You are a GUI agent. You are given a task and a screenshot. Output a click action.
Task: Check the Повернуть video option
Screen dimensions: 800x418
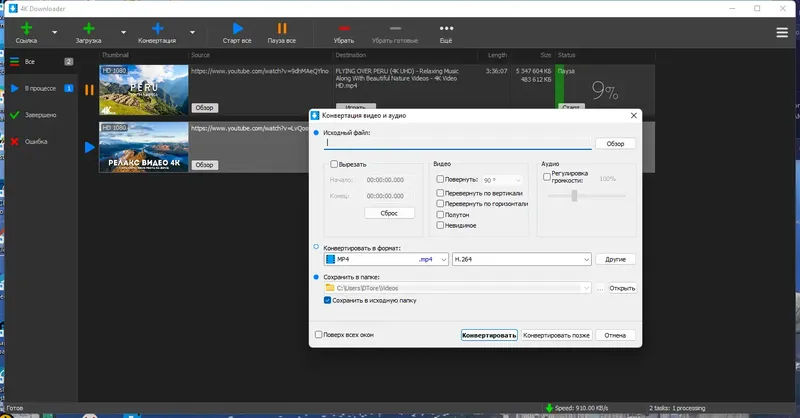[440, 179]
